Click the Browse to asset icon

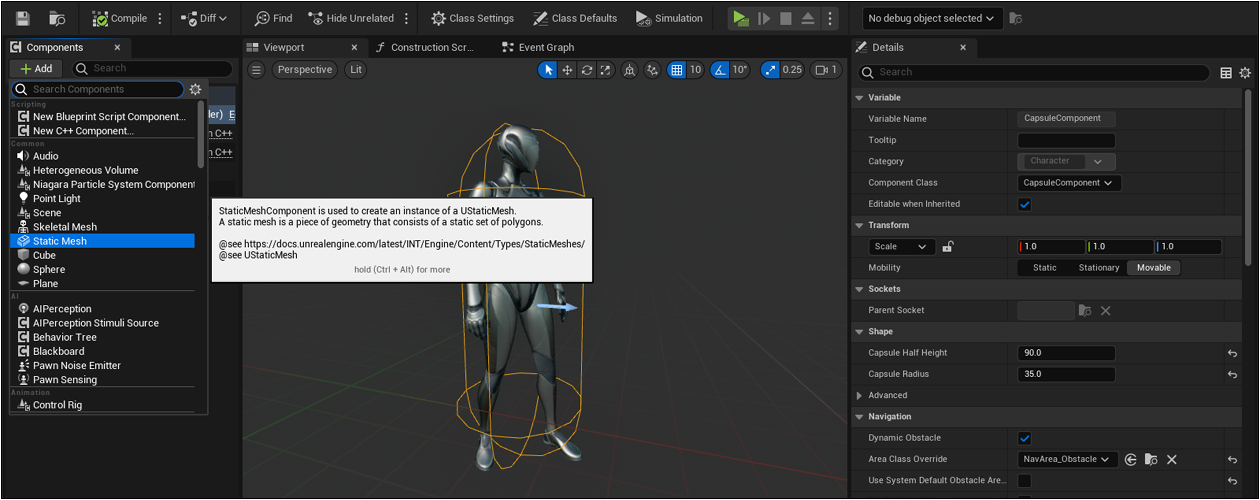(57, 18)
